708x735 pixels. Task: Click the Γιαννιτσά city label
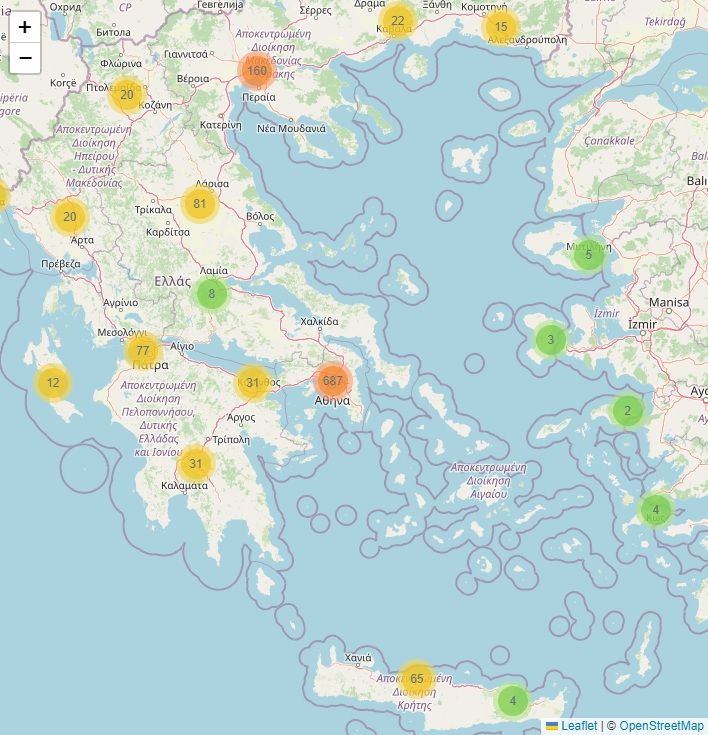click(186, 54)
